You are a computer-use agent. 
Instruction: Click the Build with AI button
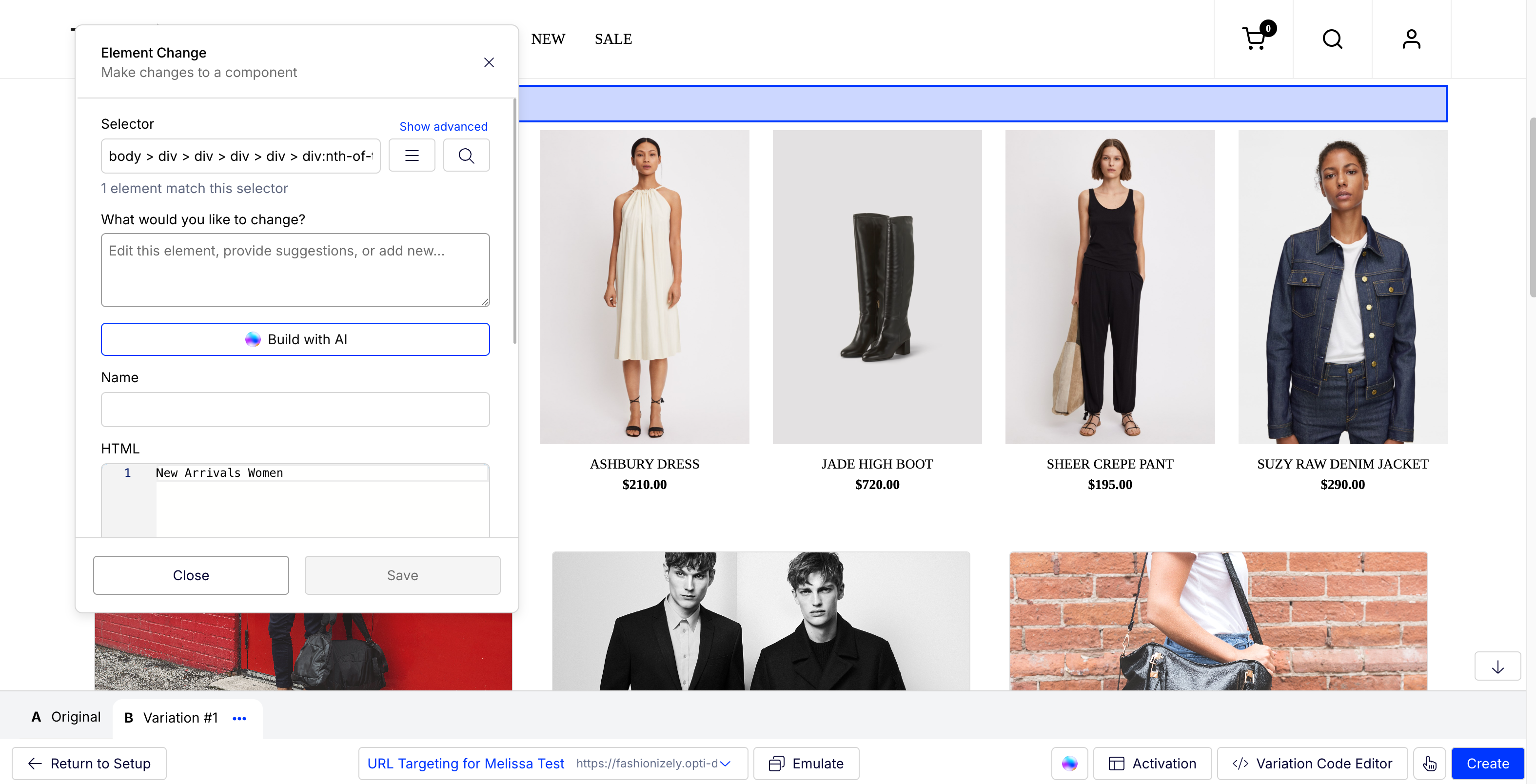(295, 339)
